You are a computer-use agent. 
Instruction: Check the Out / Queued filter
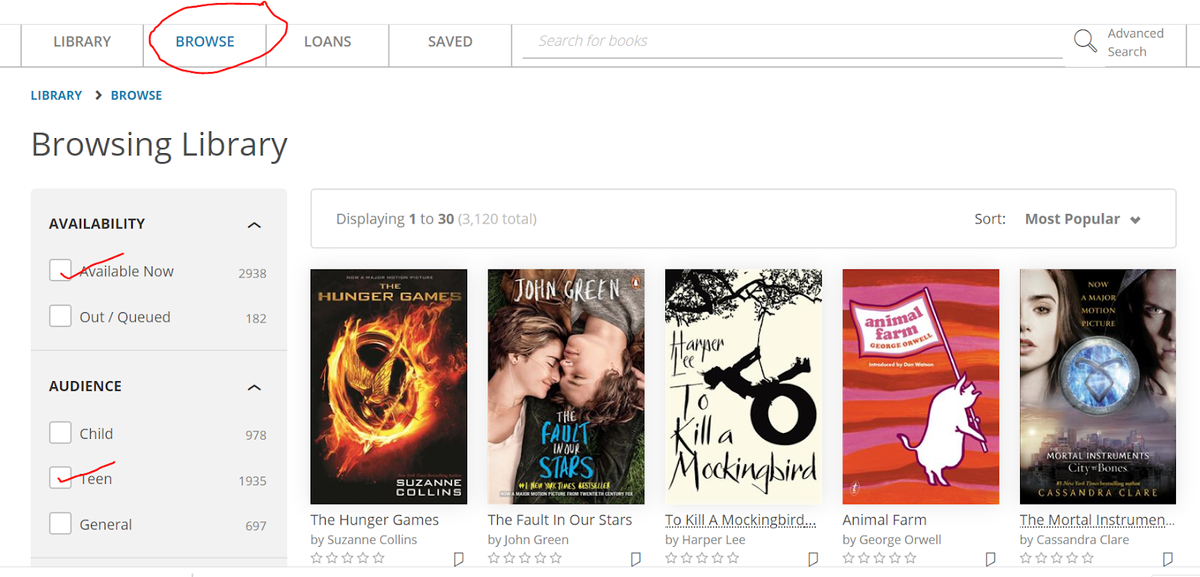point(60,316)
